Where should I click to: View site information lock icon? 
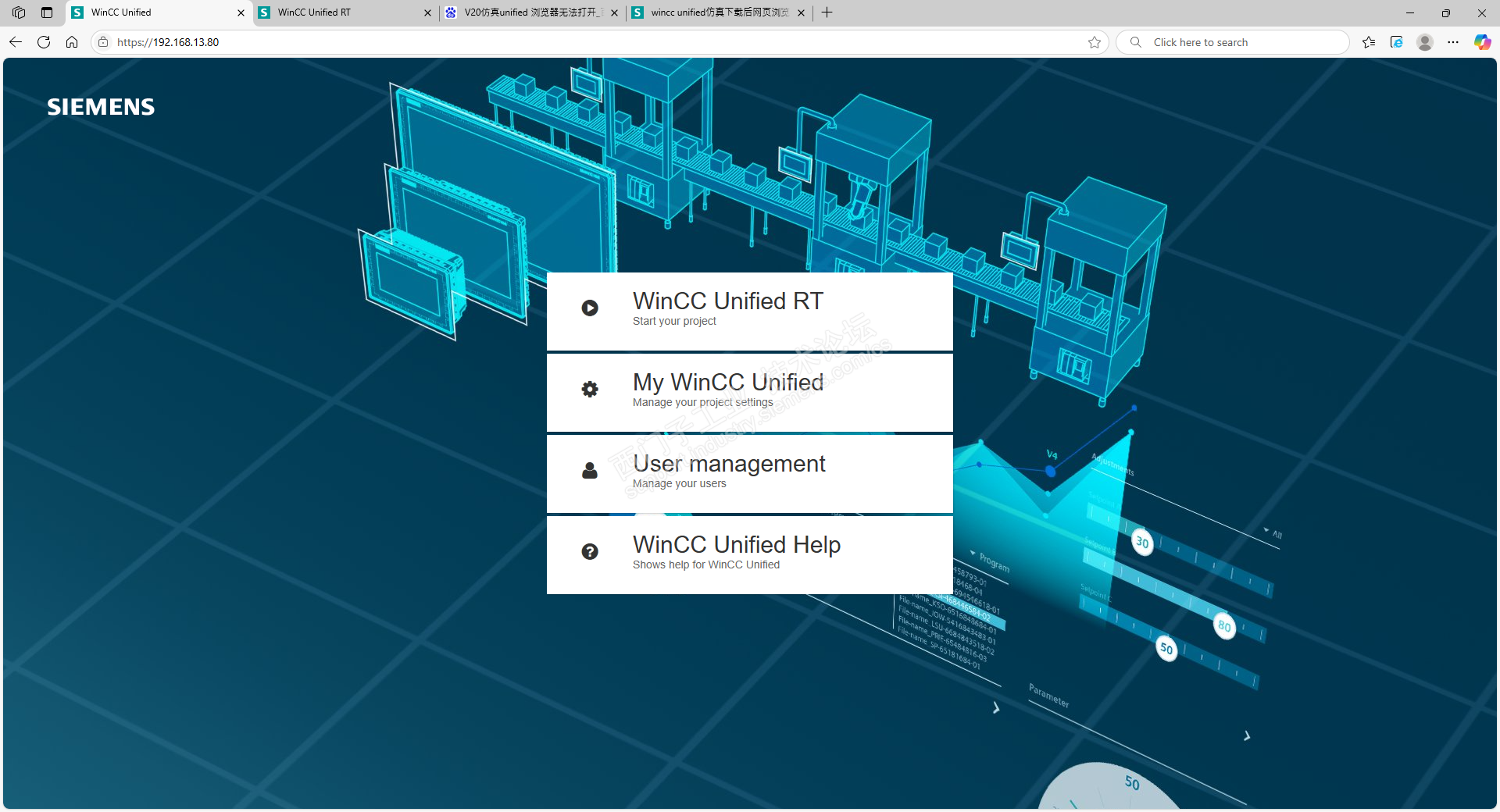[x=103, y=42]
